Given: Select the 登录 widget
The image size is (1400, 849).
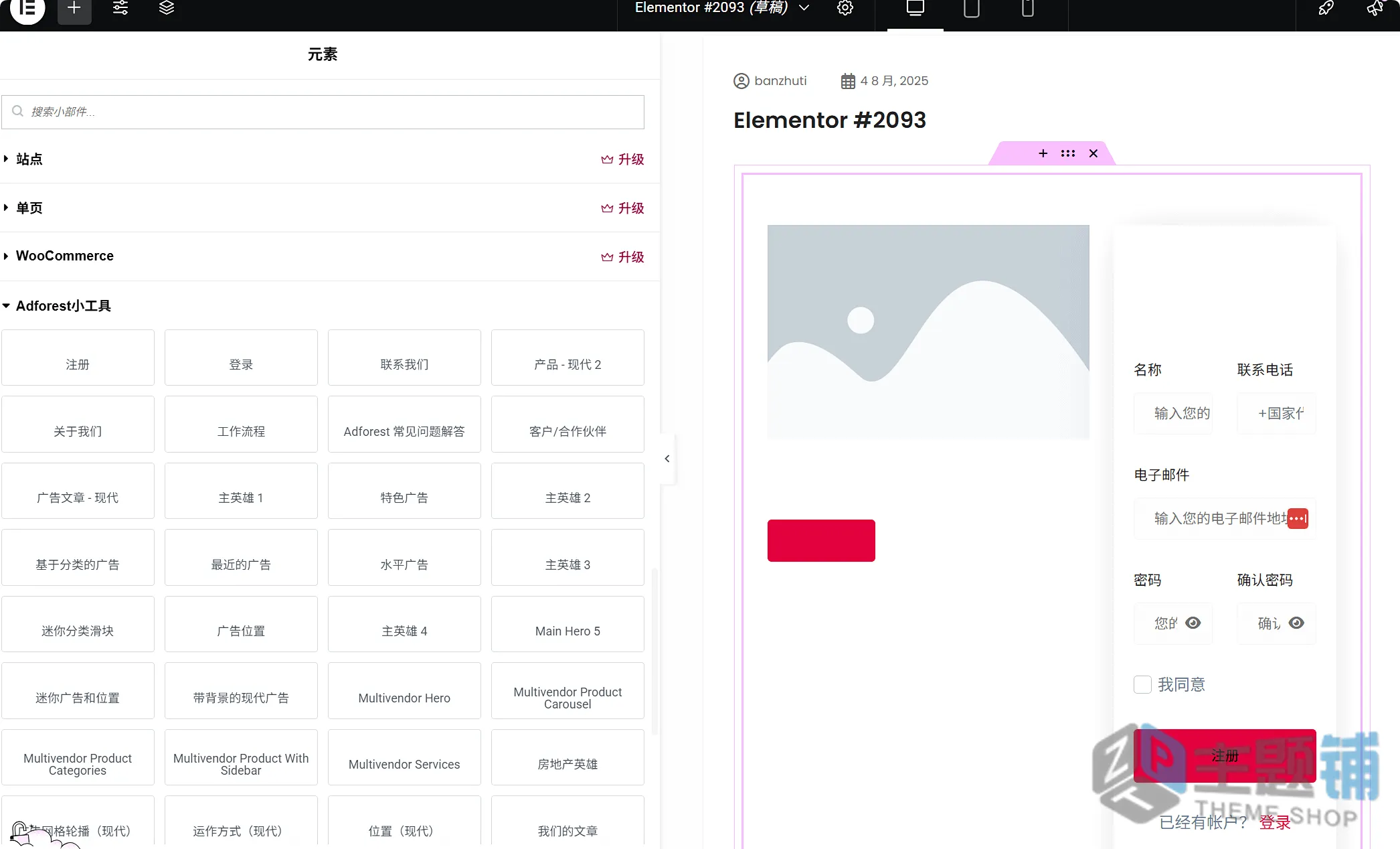Looking at the screenshot, I should (241, 358).
